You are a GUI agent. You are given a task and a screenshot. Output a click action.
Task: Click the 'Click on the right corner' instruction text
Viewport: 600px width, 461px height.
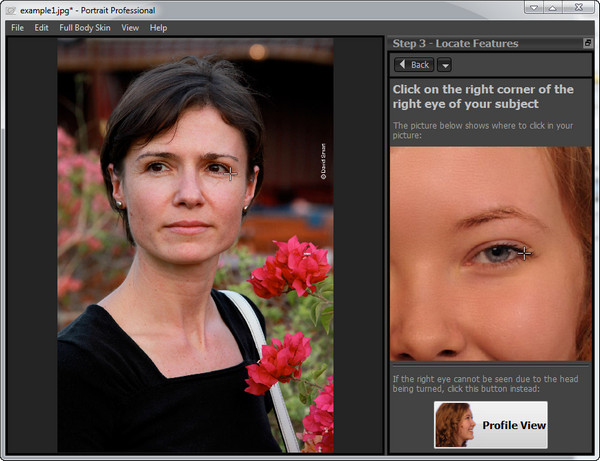point(483,96)
